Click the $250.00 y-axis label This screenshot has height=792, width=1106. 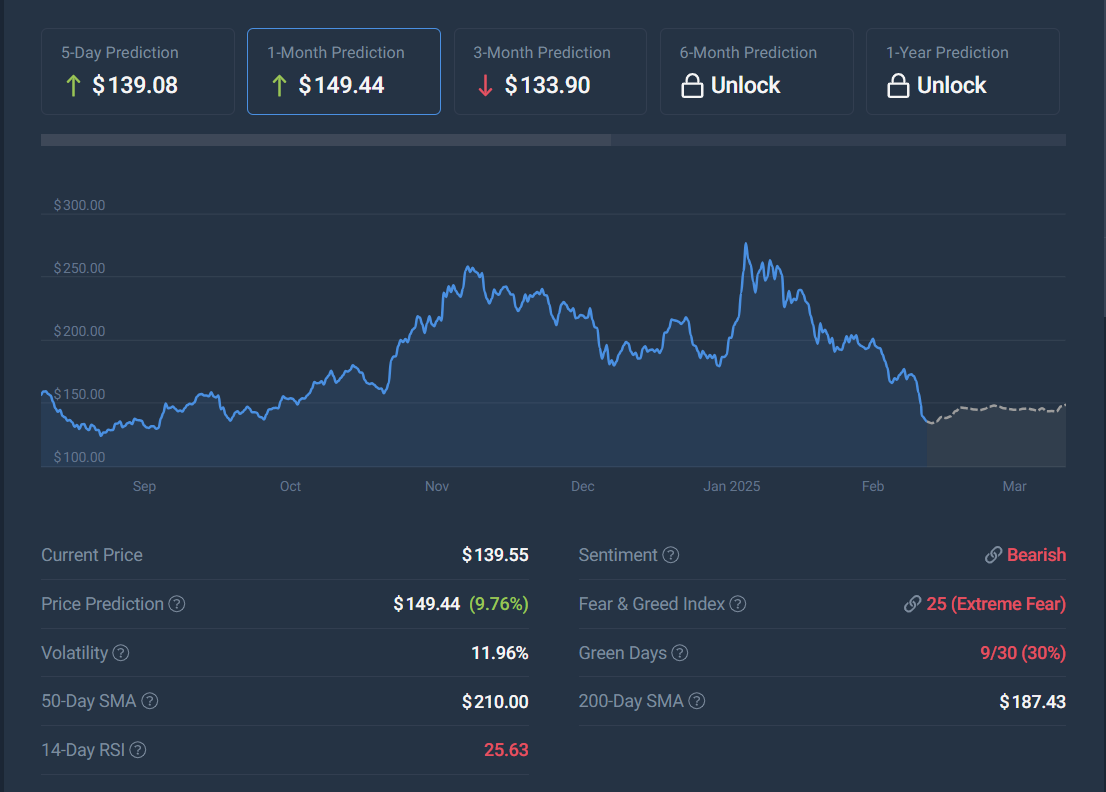click(80, 268)
